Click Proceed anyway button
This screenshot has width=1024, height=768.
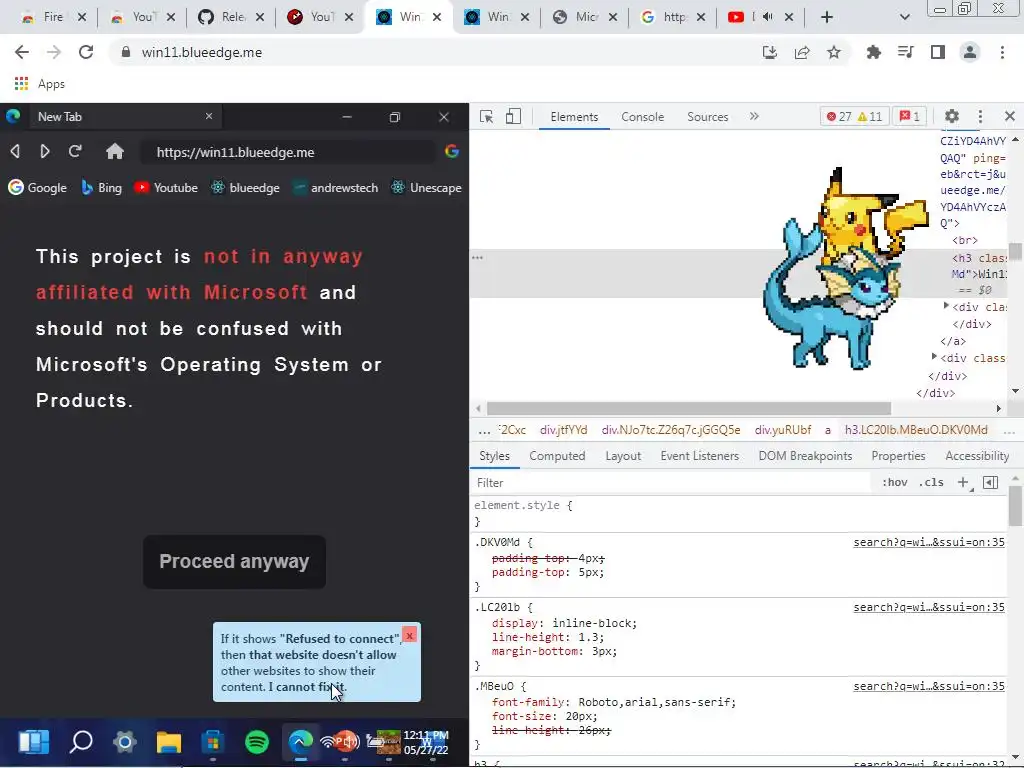pos(234,562)
